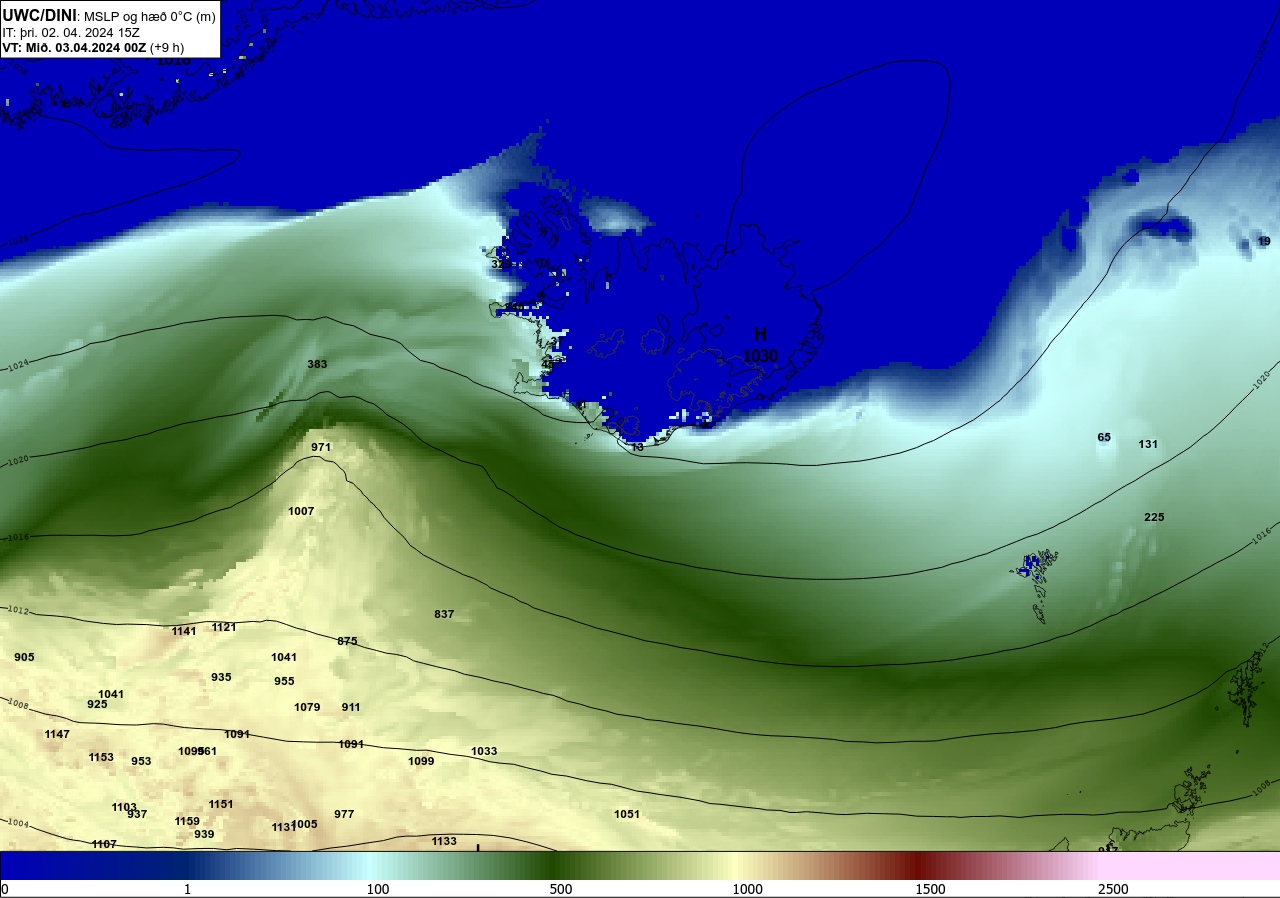Click the height value "1147"

click(57, 734)
